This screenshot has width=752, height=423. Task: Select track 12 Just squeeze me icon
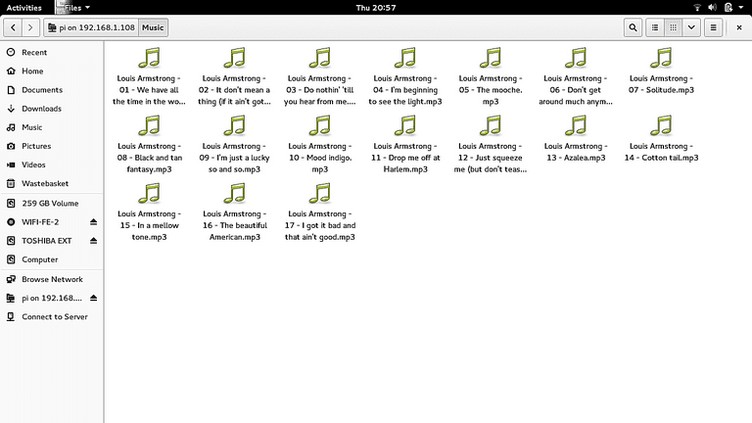(x=491, y=126)
